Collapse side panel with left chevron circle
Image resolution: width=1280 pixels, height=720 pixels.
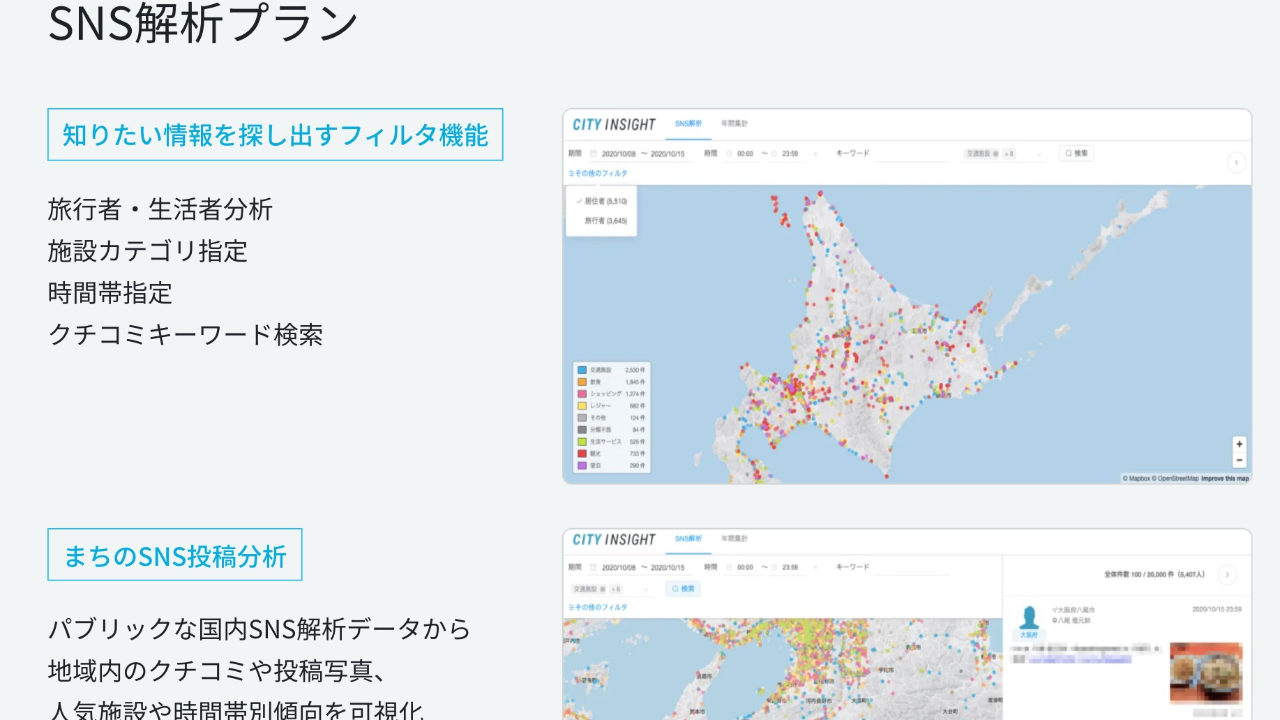1236,162
